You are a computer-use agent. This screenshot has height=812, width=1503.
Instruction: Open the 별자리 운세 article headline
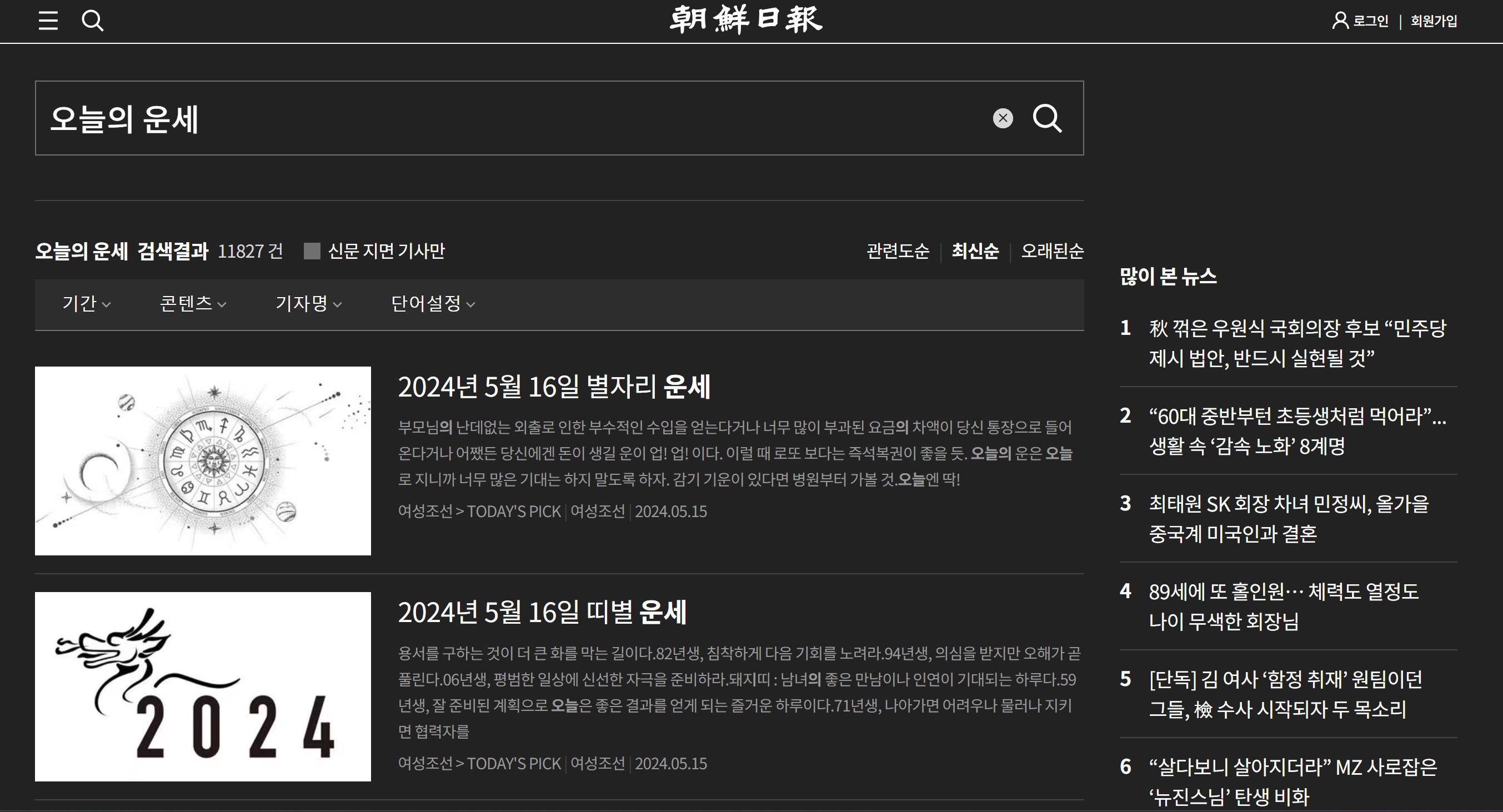tap(554, 387)
